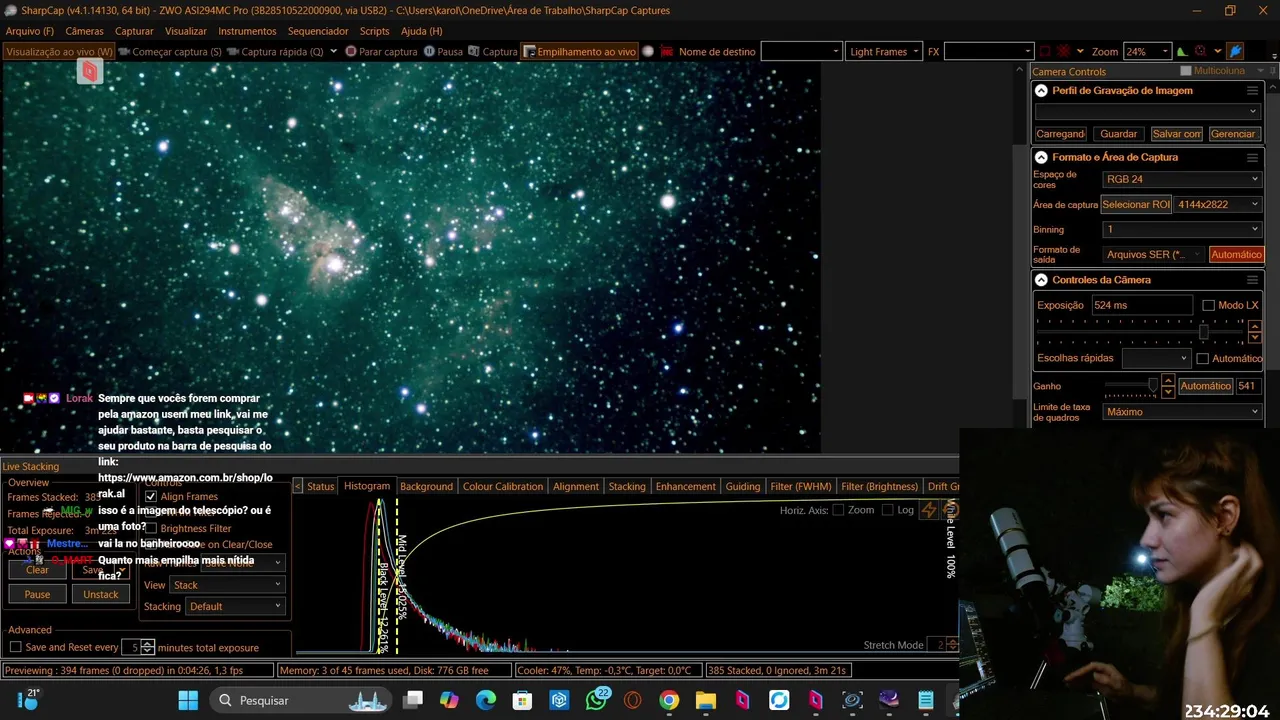1280x720 pixels.
Task: Open Opera browser from the taskbar
Action: [x=632, y=700]
